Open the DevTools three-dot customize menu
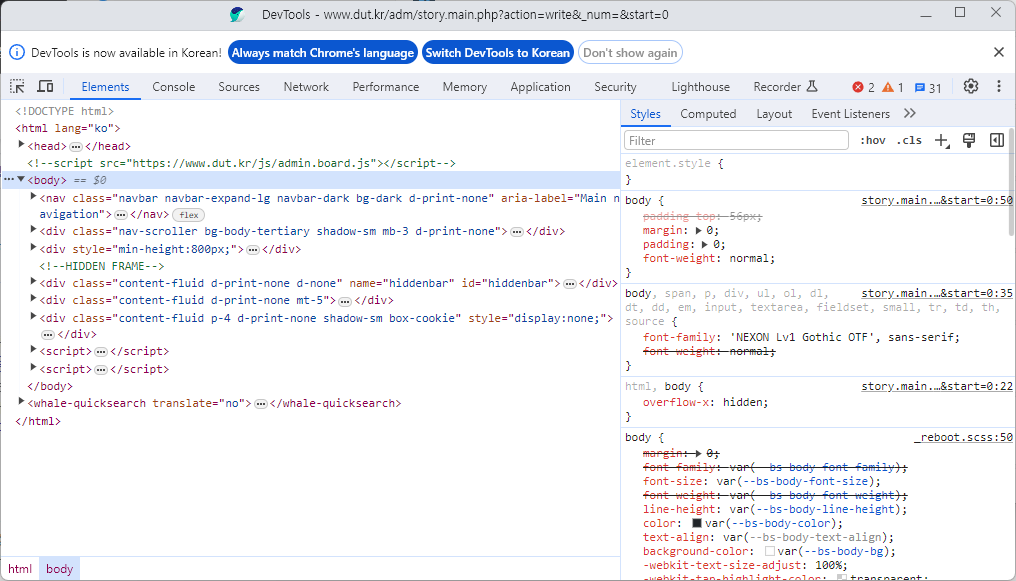 pos(999,86)
